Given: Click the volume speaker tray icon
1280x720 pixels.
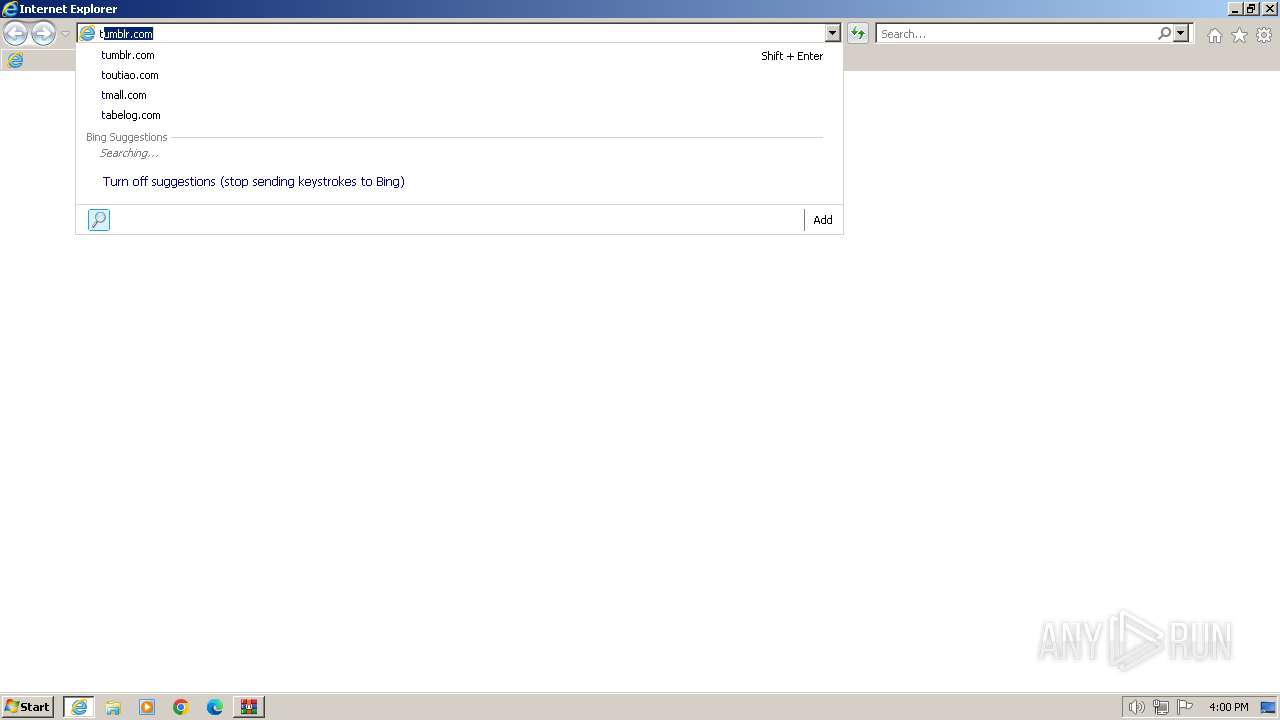Looking at the screenshot, I should [x=1136, y=707].
